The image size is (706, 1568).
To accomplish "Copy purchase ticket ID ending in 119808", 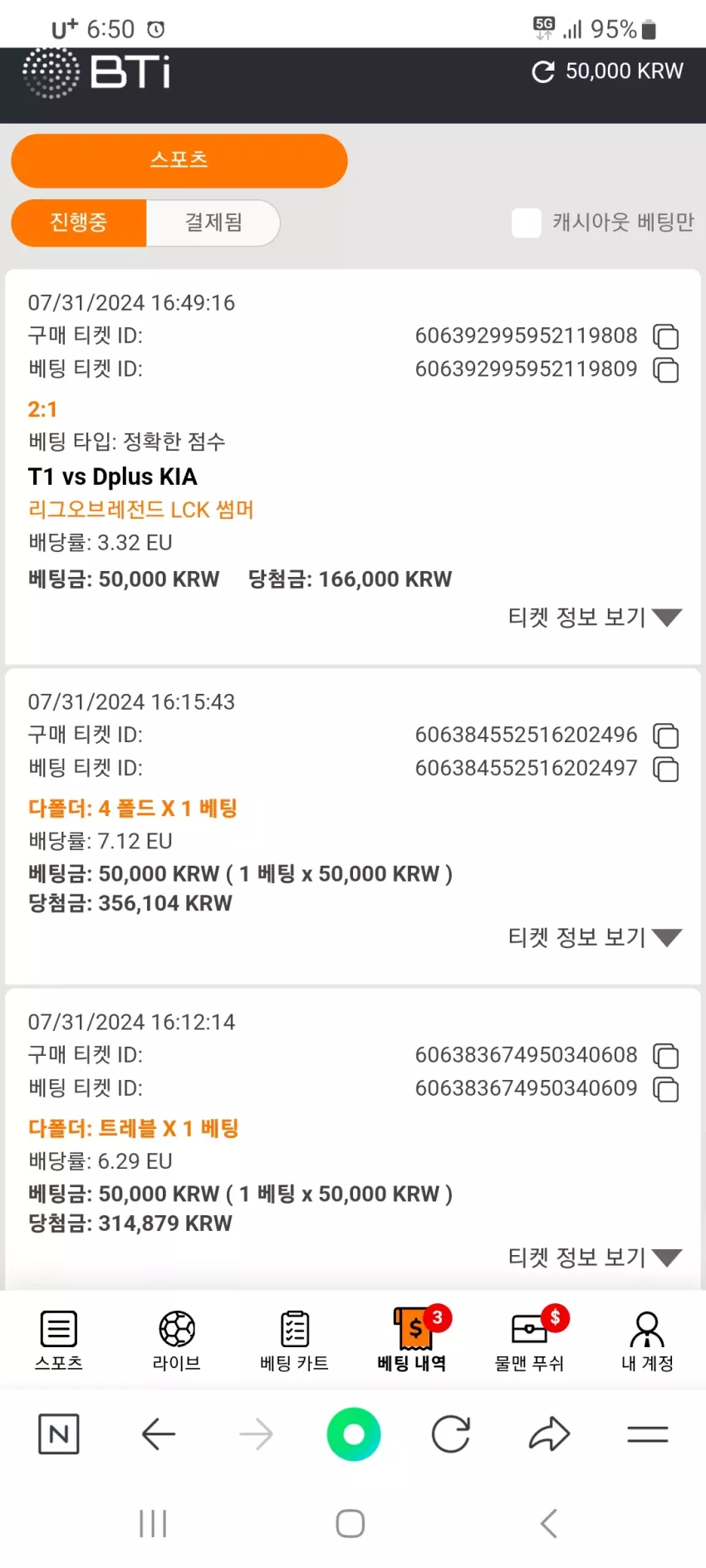I will click(x=666, y=336).
